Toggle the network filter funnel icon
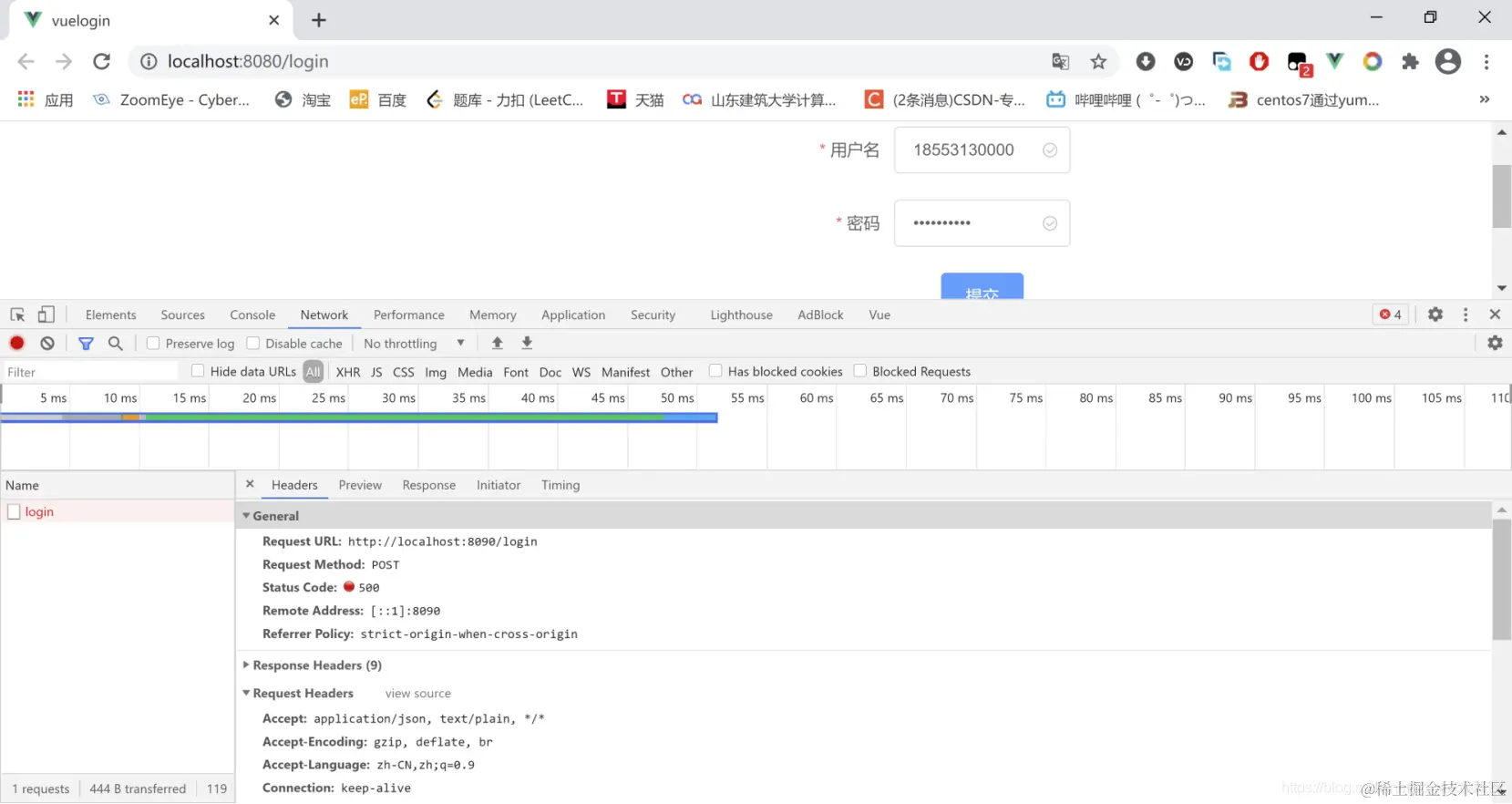This screenshot has height=804, width=1512. point(86,344)
